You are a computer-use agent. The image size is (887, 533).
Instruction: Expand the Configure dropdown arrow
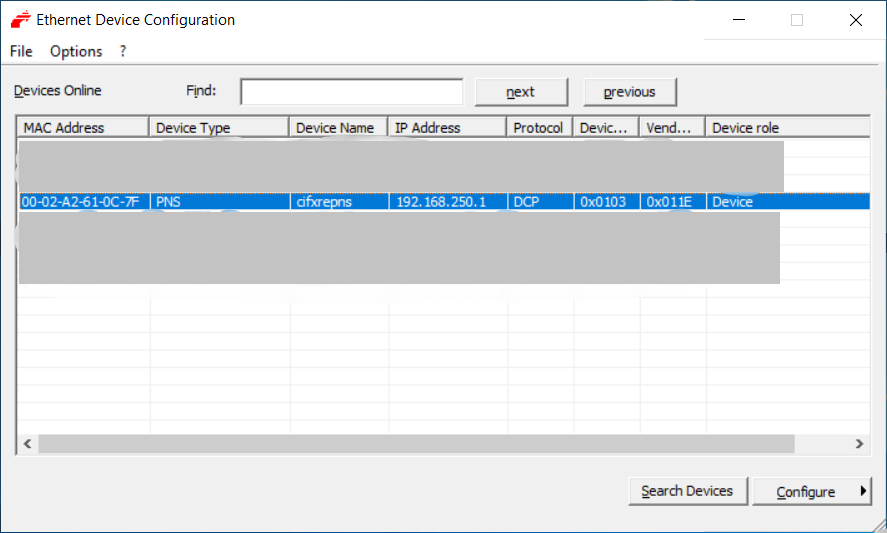click(x=862, y=491)
